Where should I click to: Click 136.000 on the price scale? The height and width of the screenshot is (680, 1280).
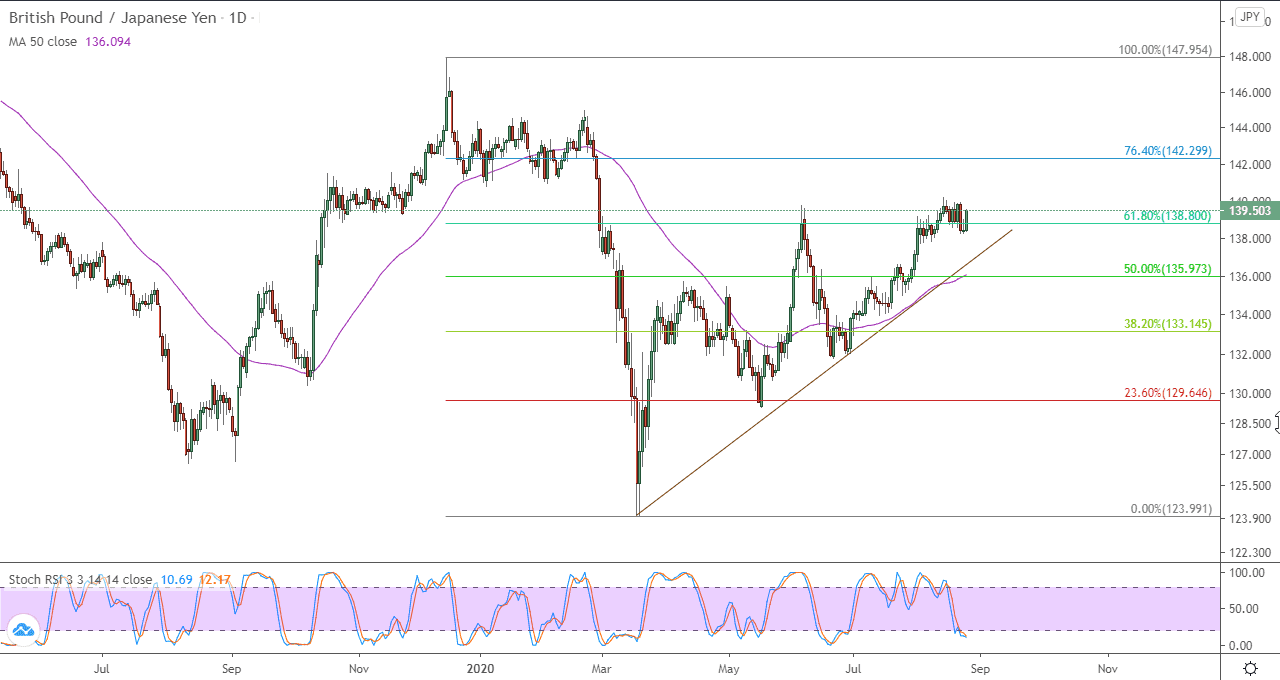pos(1249,277)
